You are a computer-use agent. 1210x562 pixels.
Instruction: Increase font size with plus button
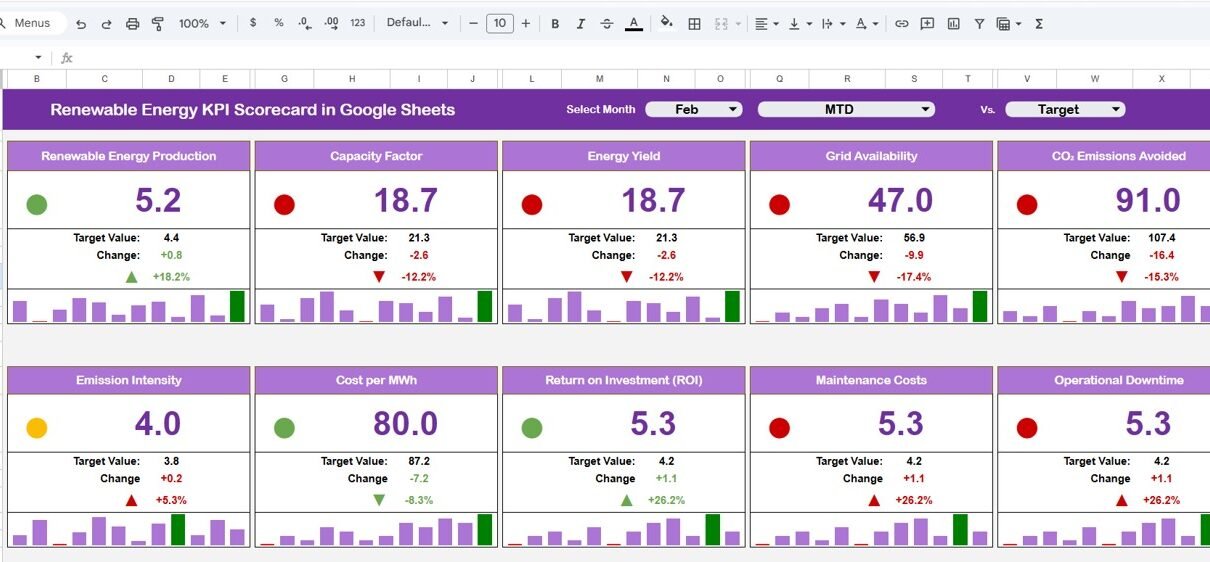point(526,23)
